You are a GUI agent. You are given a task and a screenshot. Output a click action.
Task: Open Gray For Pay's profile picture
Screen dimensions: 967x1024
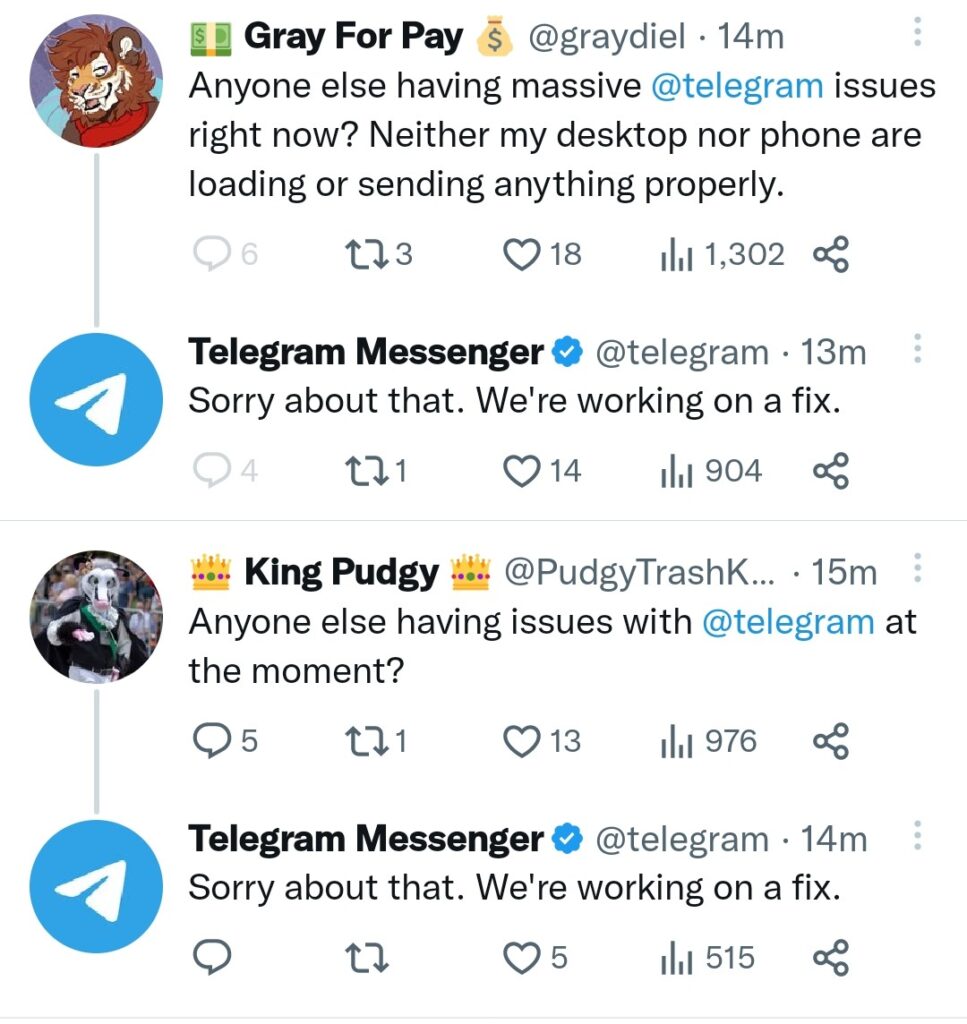(96, 83)
